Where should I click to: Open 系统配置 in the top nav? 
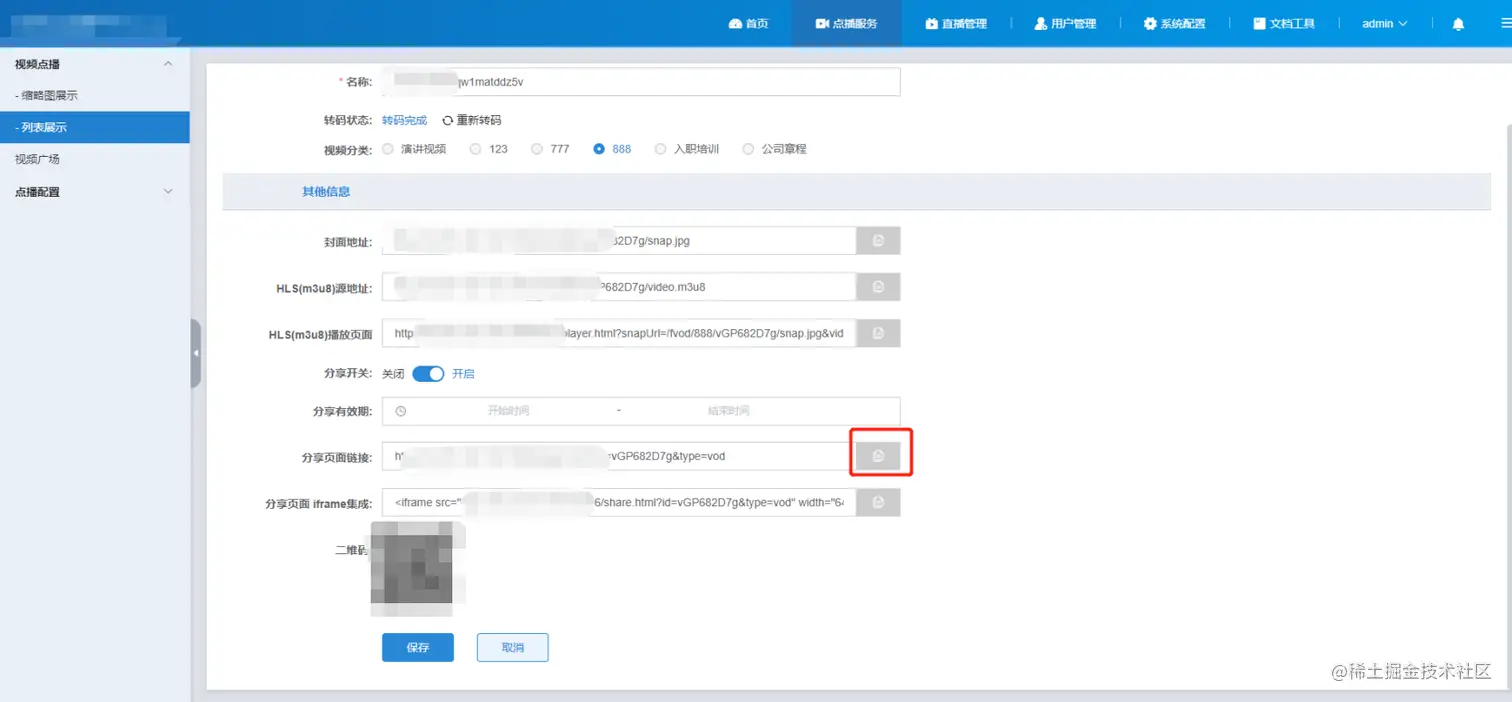pos(1175,23)
